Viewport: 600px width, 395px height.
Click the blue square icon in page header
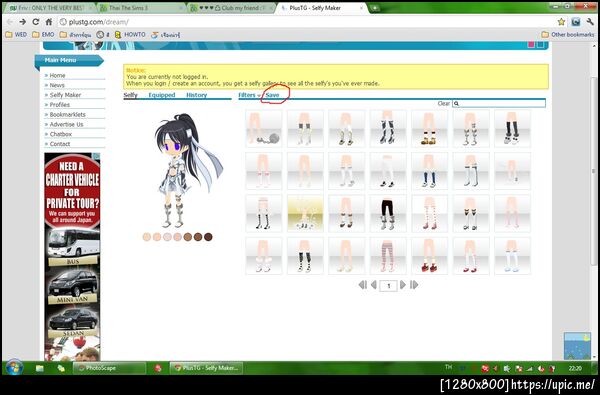540,45
